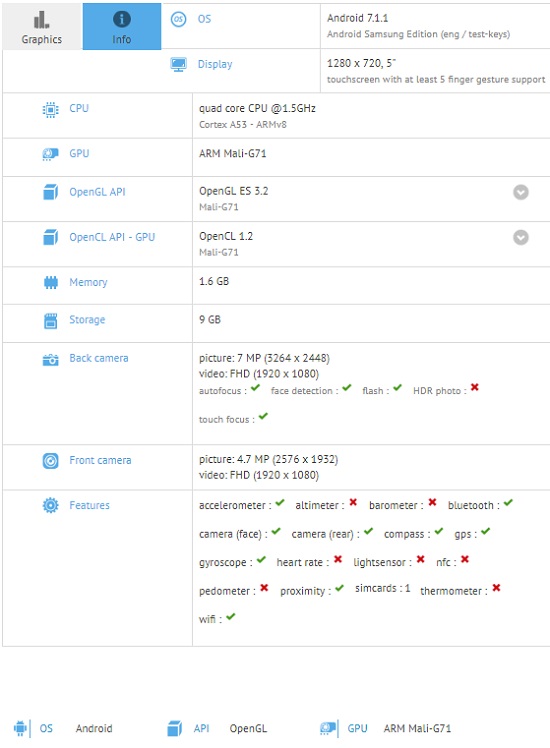Click the Memory chip icon

point(51,282)
